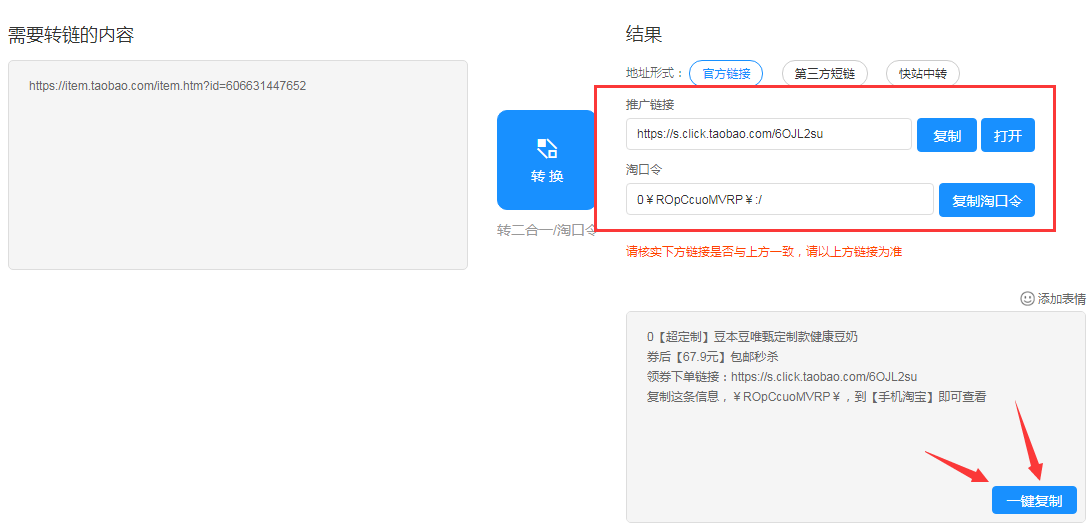Click the 领券下单链接 line in result text

(x=781, y=377)
